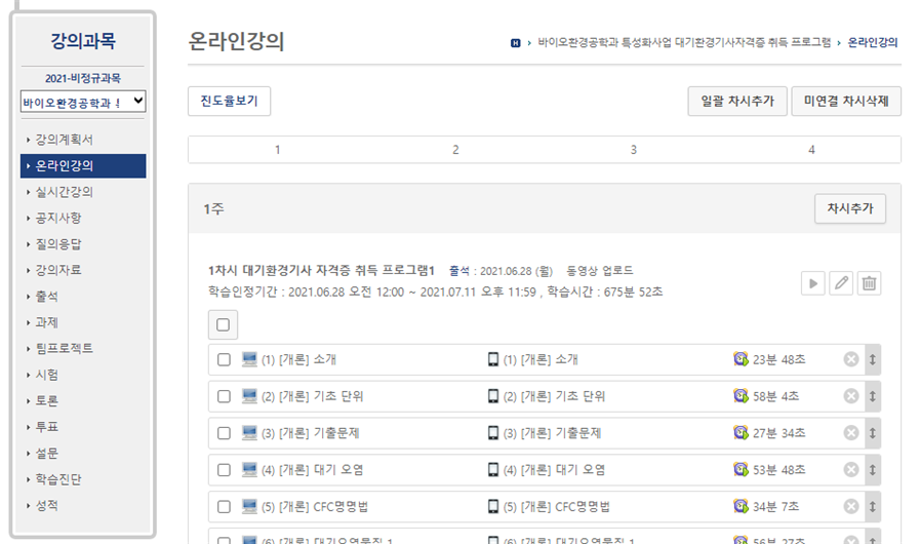
Task: Click the pencil edit icon for lesson 1
Action: [842, 283]
